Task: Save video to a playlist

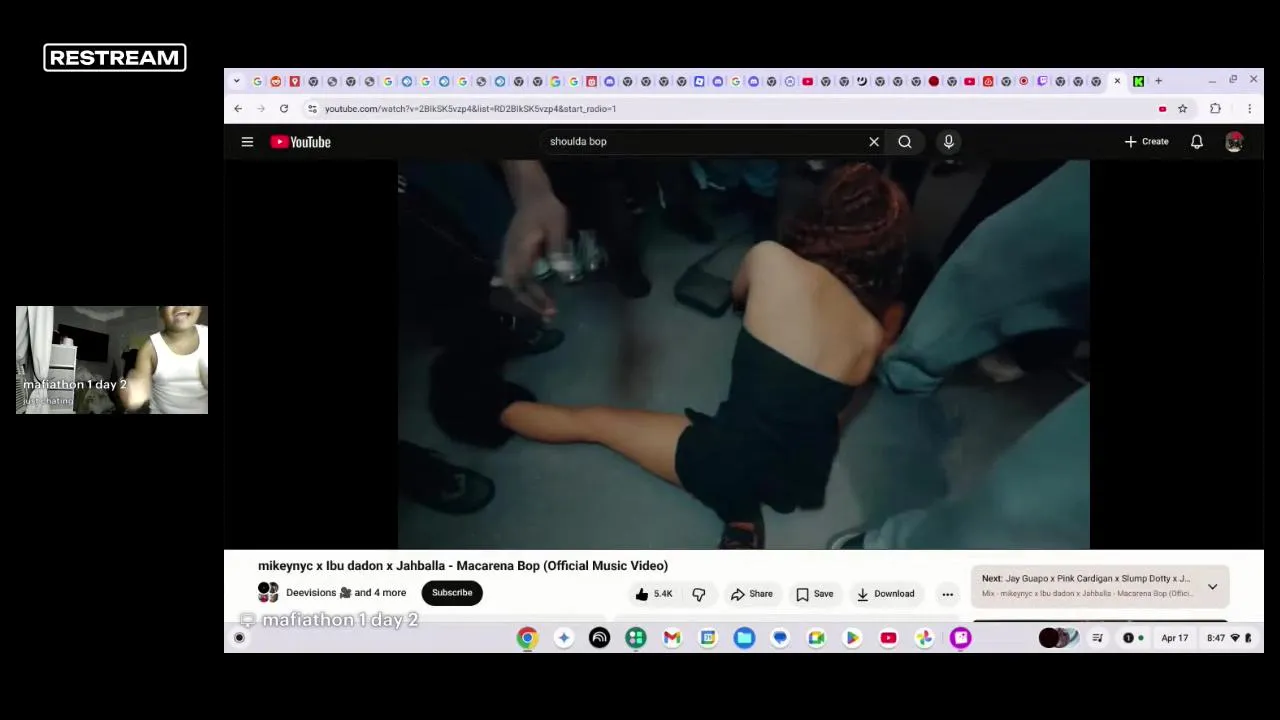Action: [x=815, y=594]
